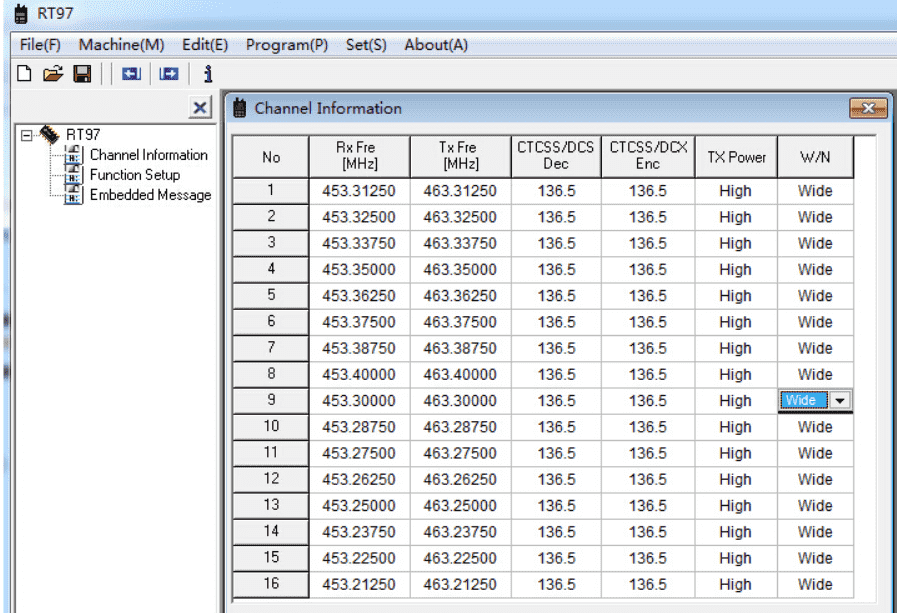Click TX Power cell for channel 5
This screenshot has width=897, height=613.
[x=735, y=296]
